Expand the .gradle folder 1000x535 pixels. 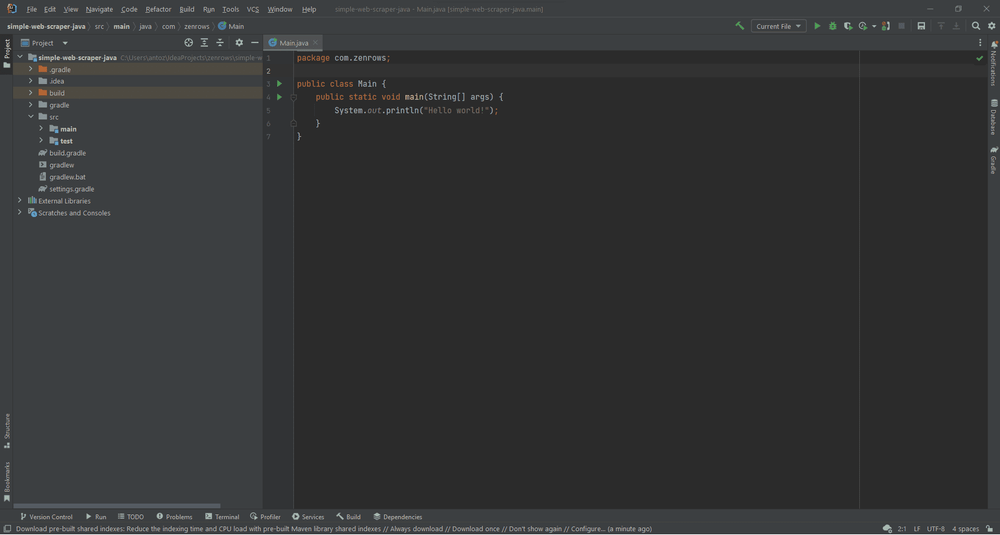pos(30,69)
